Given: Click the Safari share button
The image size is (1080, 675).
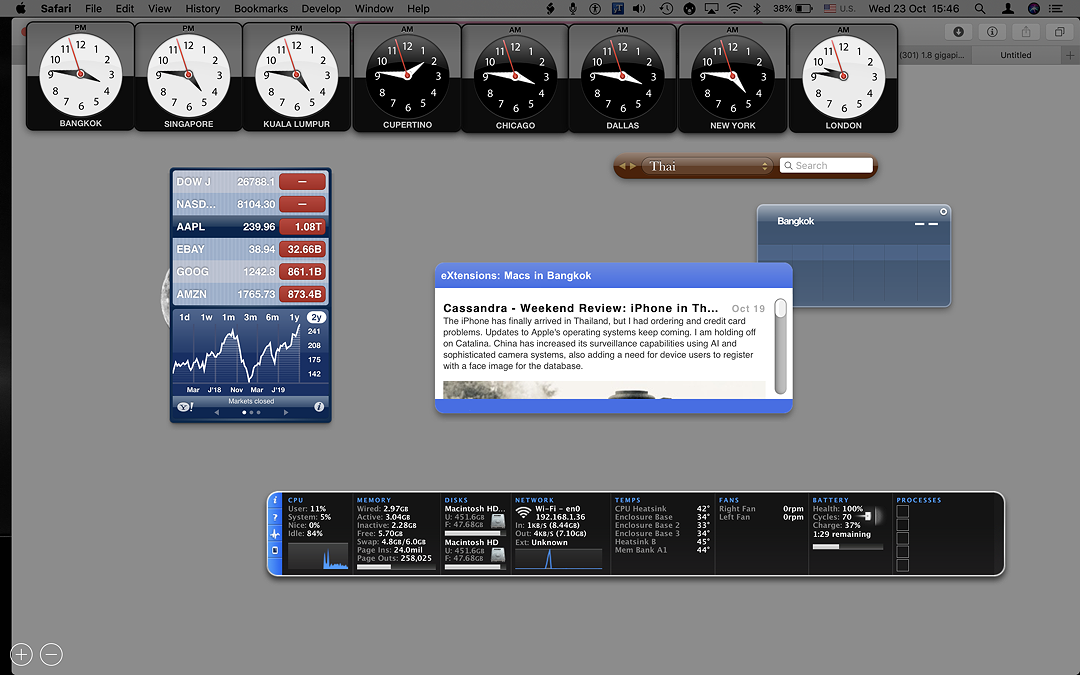Looking at the screenshot, I should [1026, 32].
